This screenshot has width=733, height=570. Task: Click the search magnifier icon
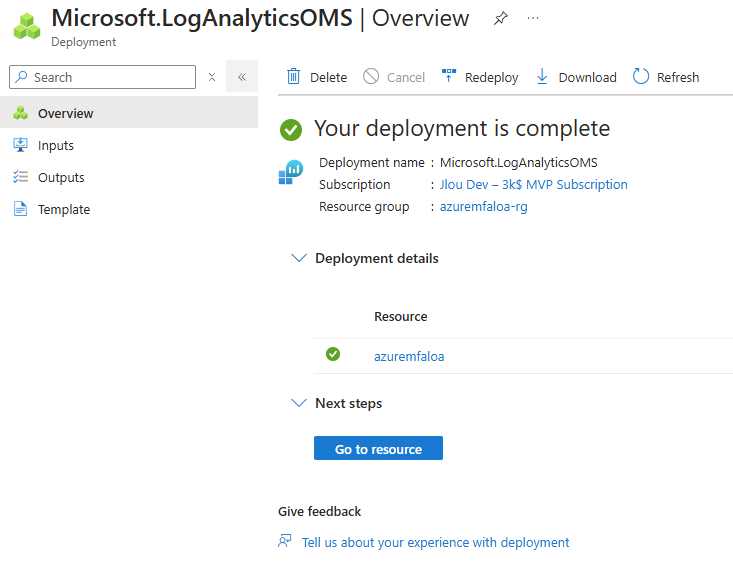point(21,77)
